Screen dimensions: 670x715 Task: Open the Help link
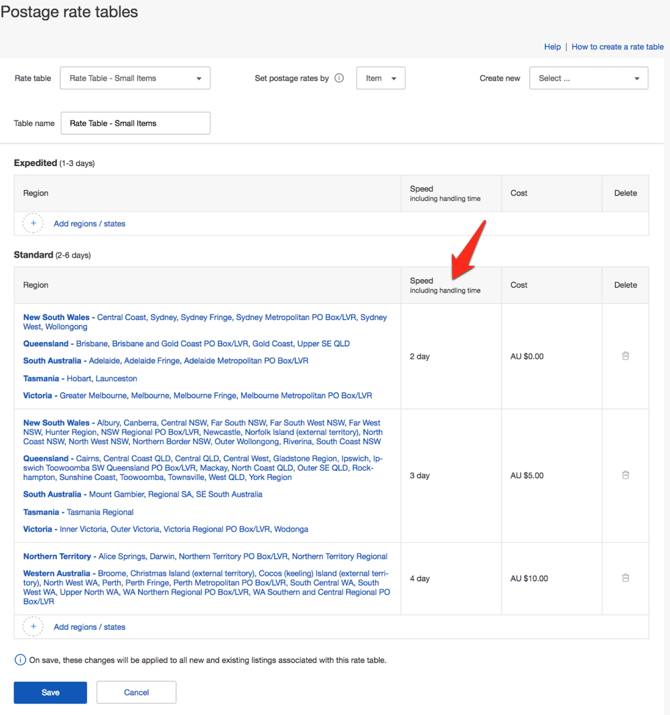552,47
